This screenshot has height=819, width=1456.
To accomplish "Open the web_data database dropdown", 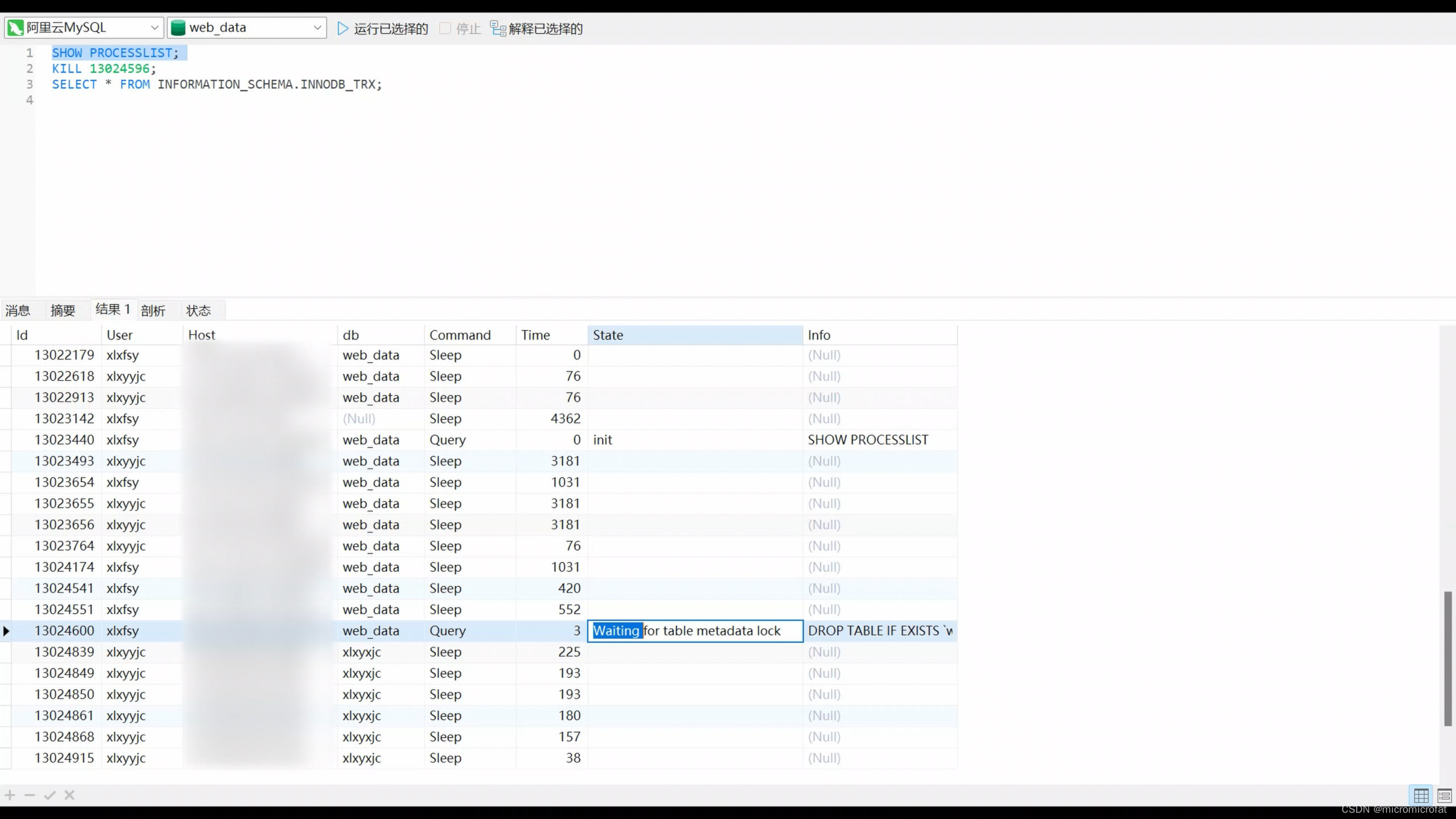I will click(247, 27).
